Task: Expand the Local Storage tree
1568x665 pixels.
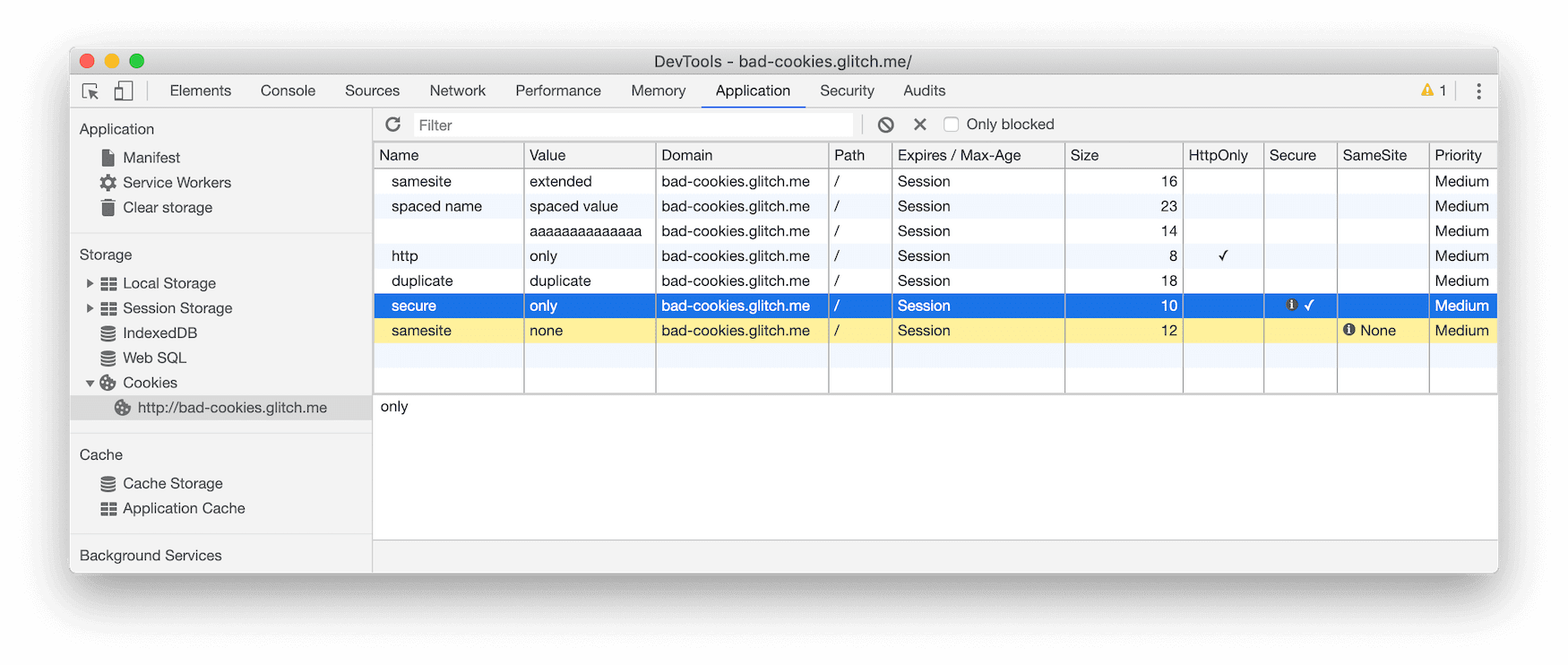Action: pos(90,283)
